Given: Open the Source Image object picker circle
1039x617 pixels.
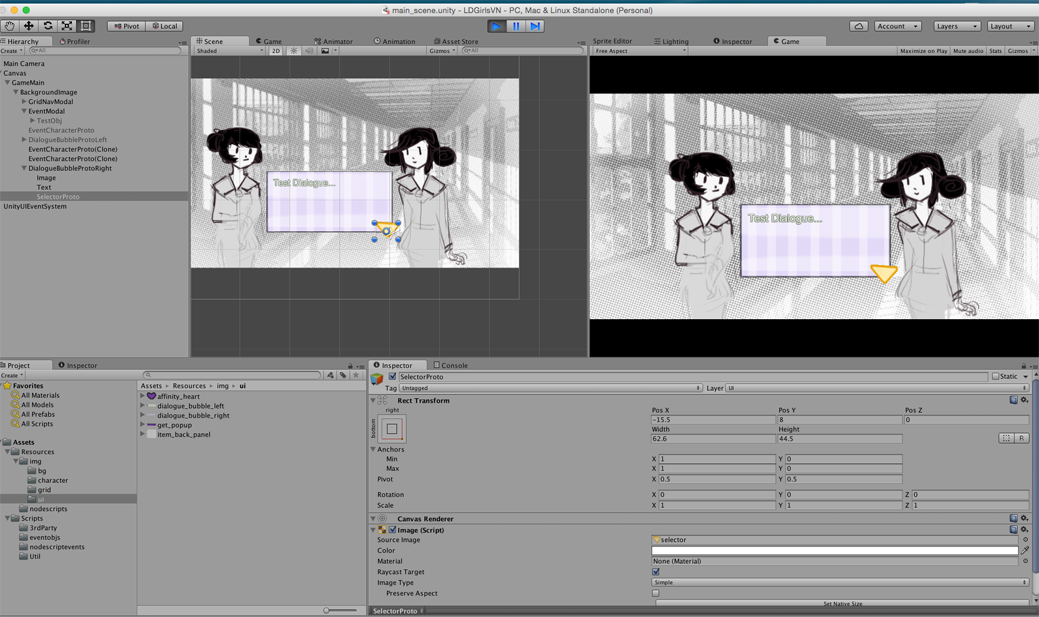Looking at the screenshot, I should pyautogui.click(x=1025, y=539).
